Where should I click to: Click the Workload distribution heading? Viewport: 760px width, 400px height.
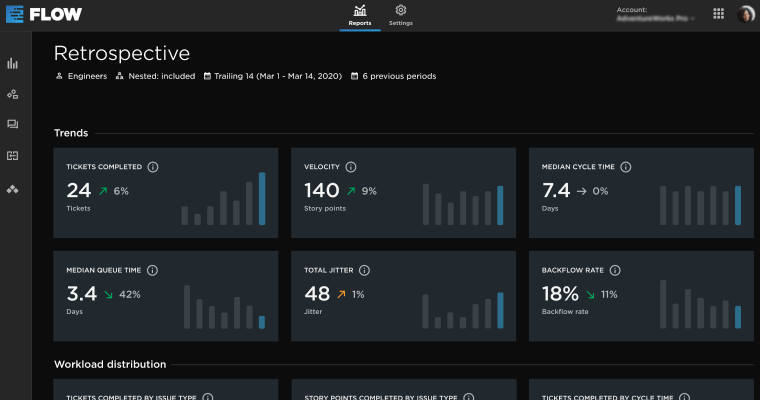pyautogui.click(x=110, y=364)
